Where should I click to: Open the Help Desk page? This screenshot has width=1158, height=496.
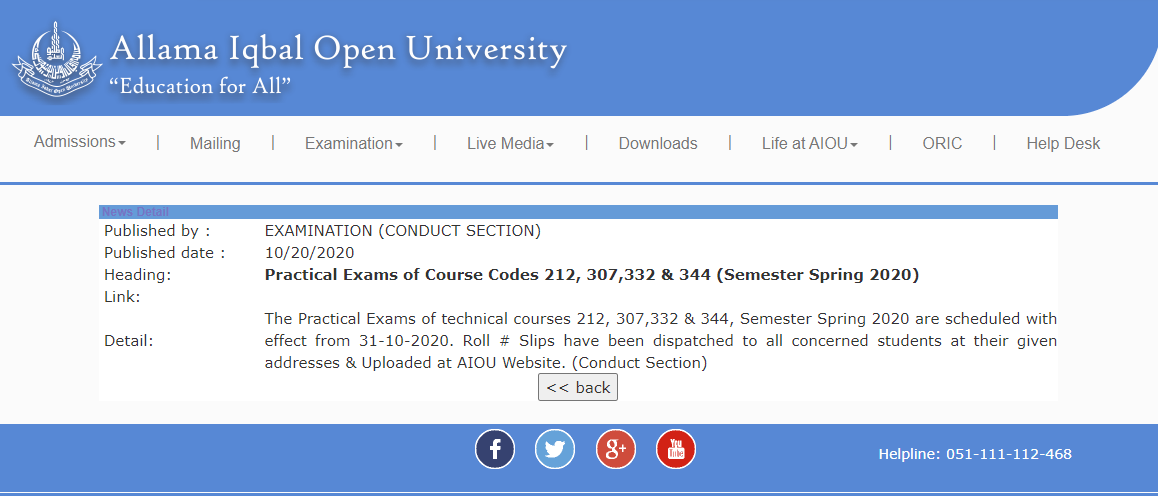click(1063, 144)
